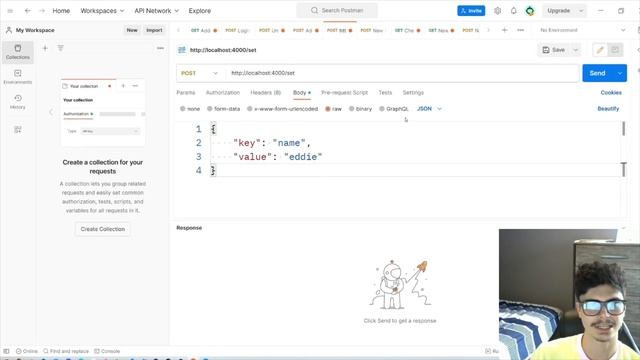Select the Body tab
The image size is (640, 360).
pyautogui.click(x=302, y=93)
